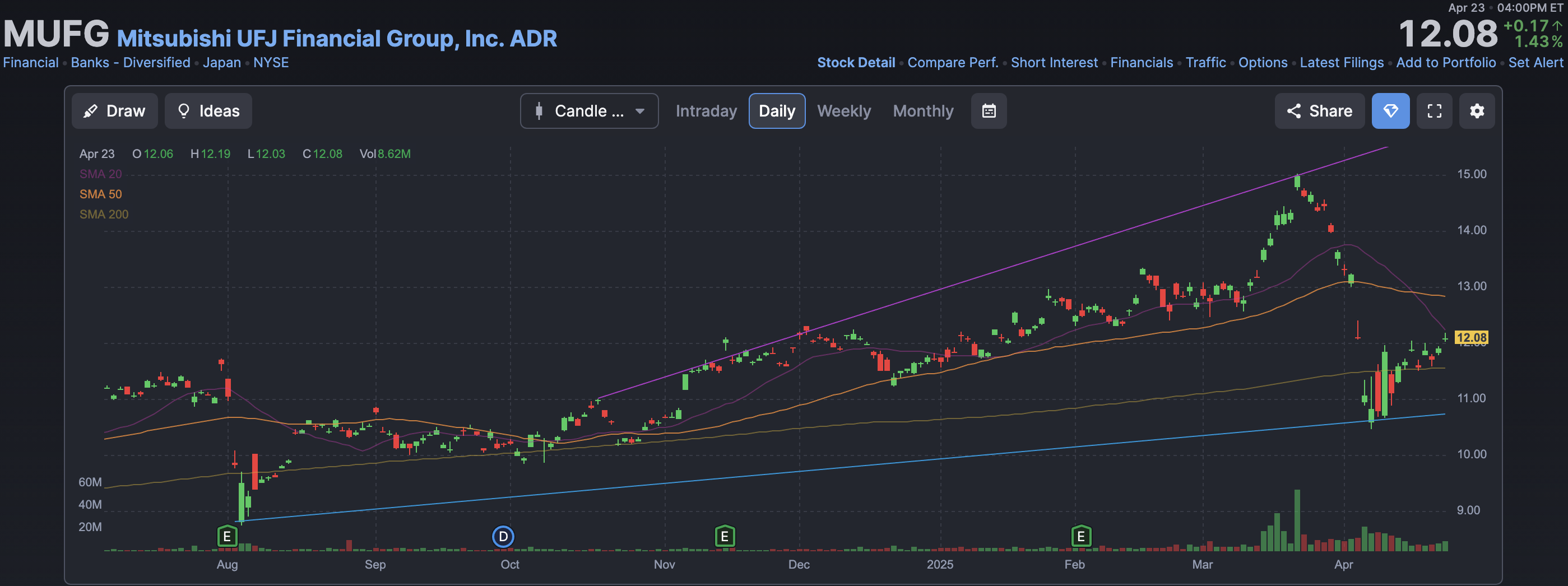Viewport: 1568px width, 586px height.
Task: Click the large 12.08 last price
Action: click(1448, 34)
